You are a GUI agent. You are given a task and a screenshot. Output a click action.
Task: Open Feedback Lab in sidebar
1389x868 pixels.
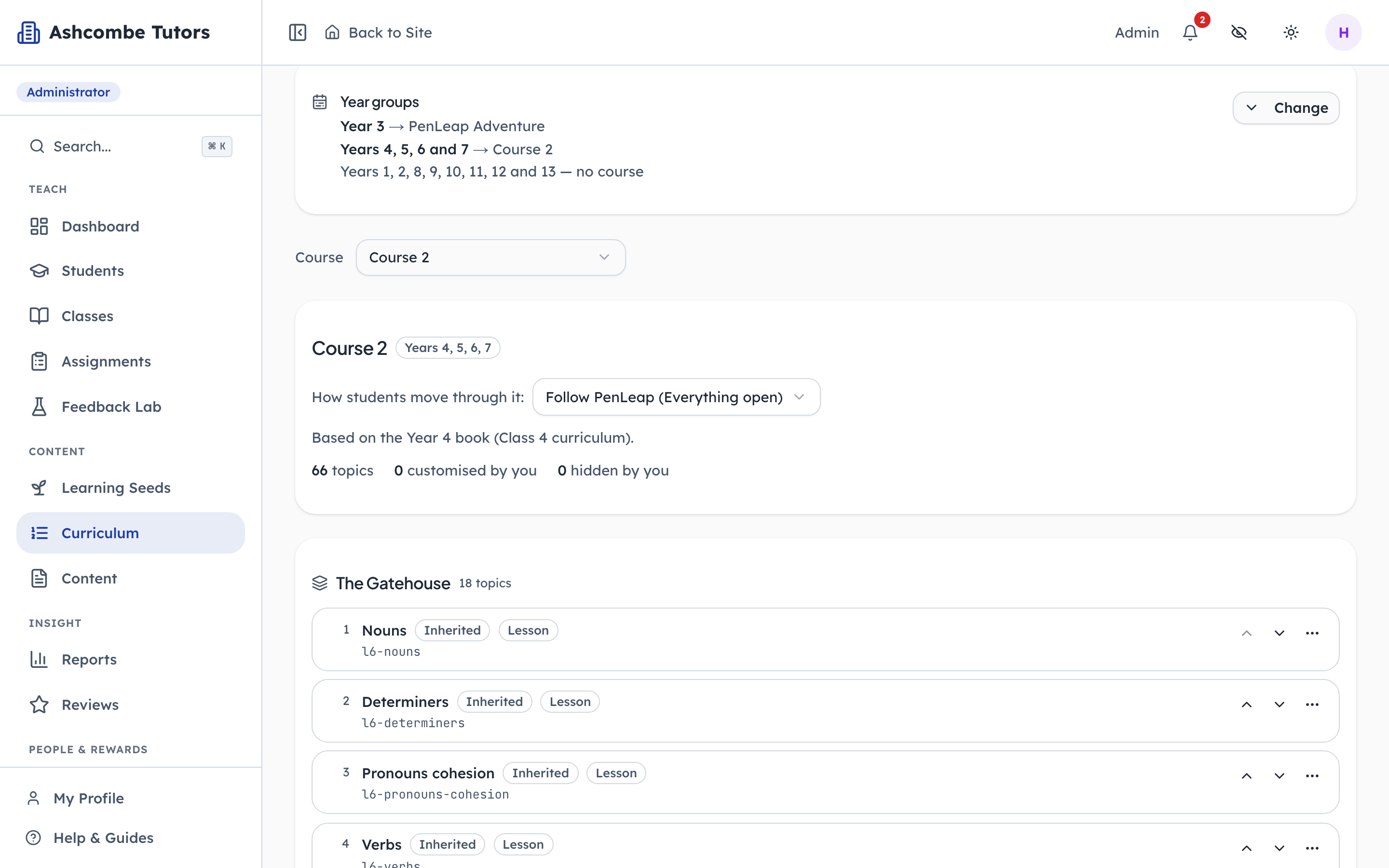pos(131,407)
